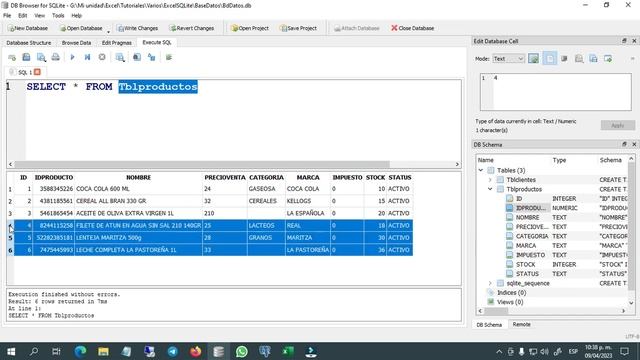
Task: Click the execute current line icon
Action: pyautogui.click(x=87, y=57)
